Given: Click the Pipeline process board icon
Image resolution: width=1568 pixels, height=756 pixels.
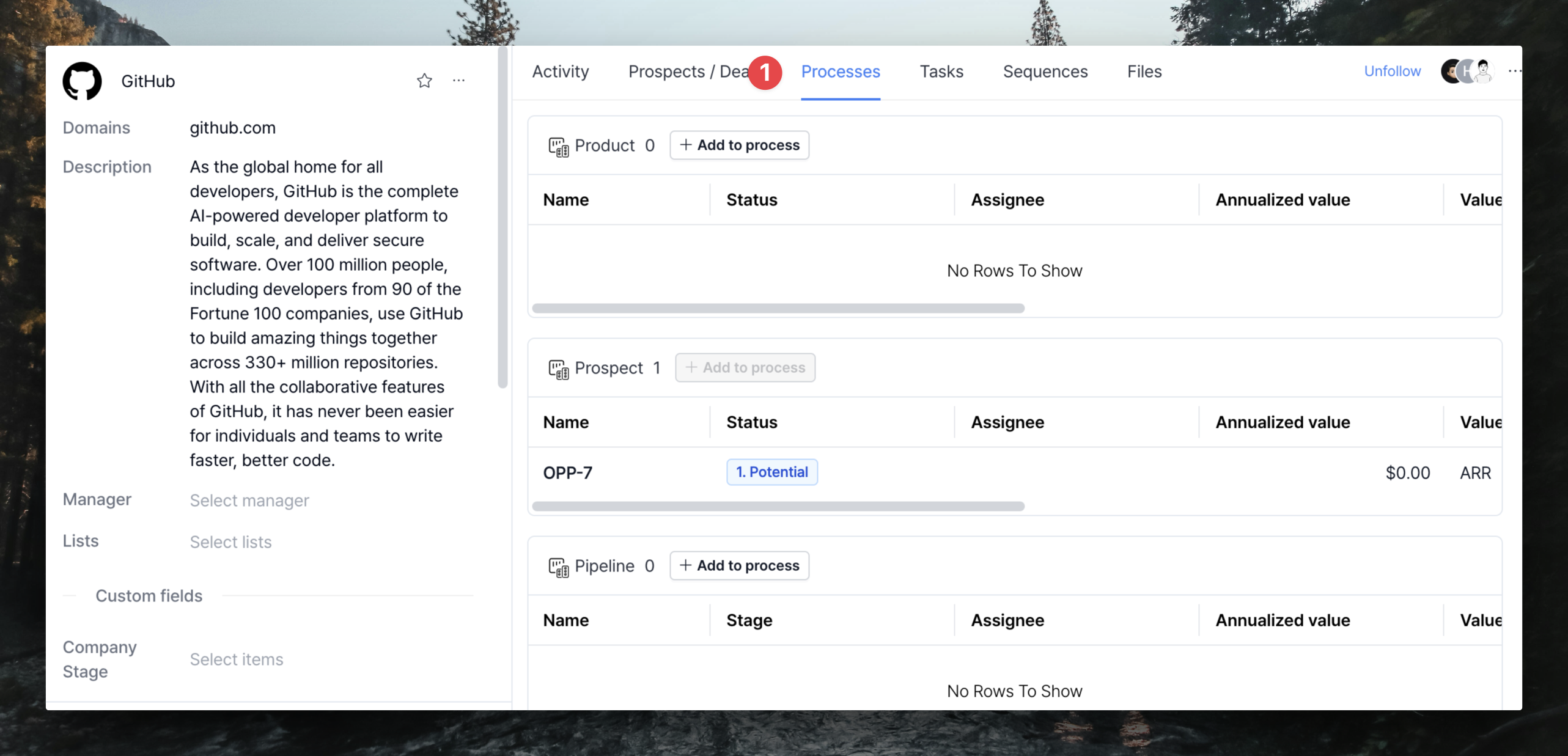Looking at the screenshot, I should pyautogui.click(x=558, y=567).
